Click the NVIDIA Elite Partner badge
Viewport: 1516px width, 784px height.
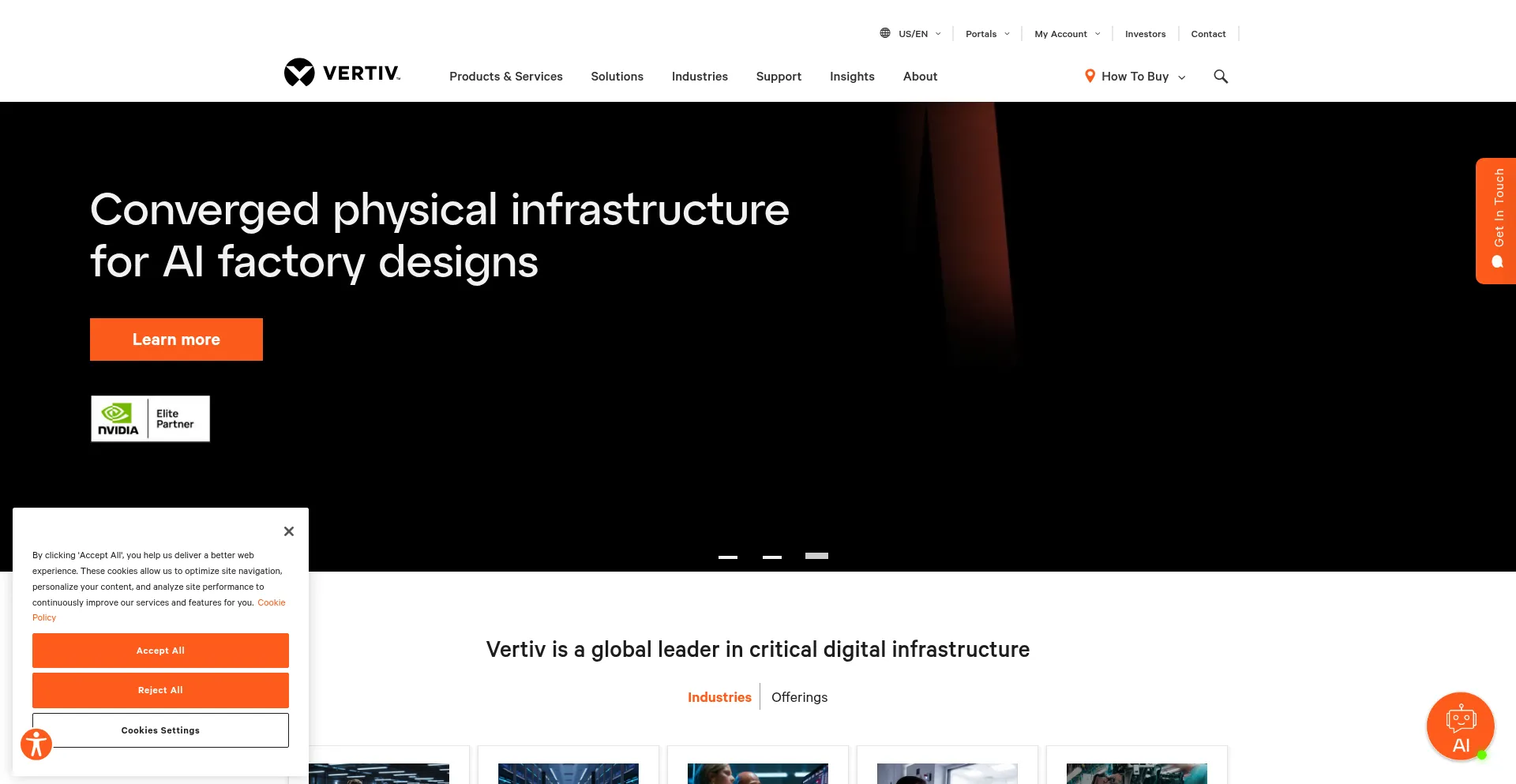coord(150,418)
